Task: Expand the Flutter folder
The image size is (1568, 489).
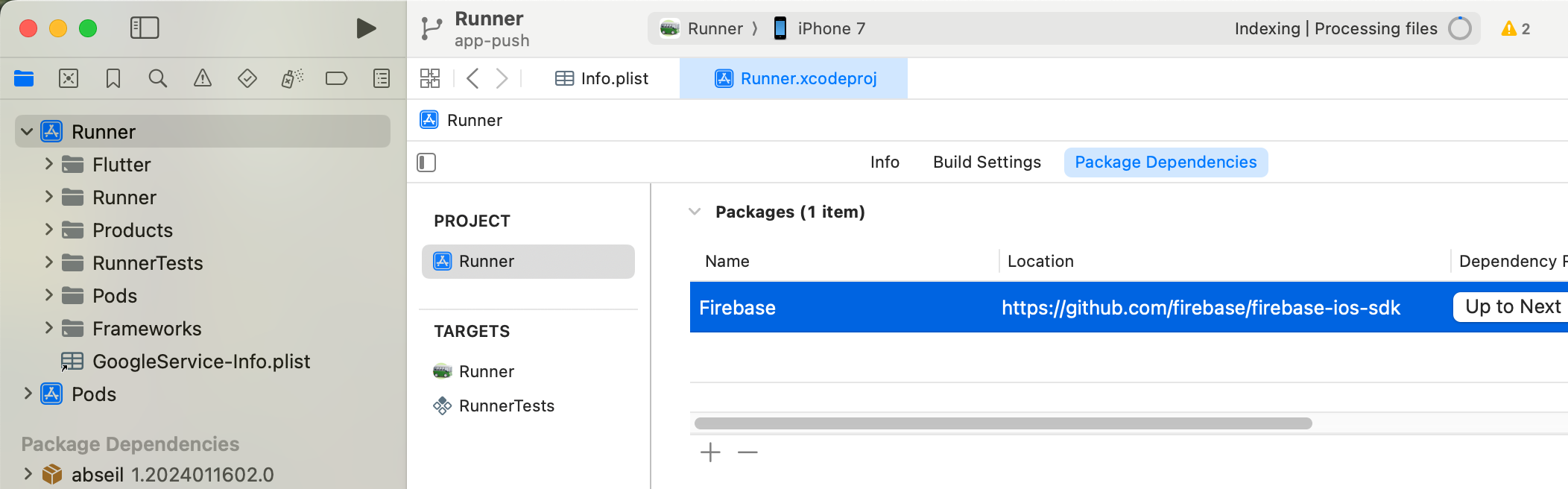Action: [48, 164]
